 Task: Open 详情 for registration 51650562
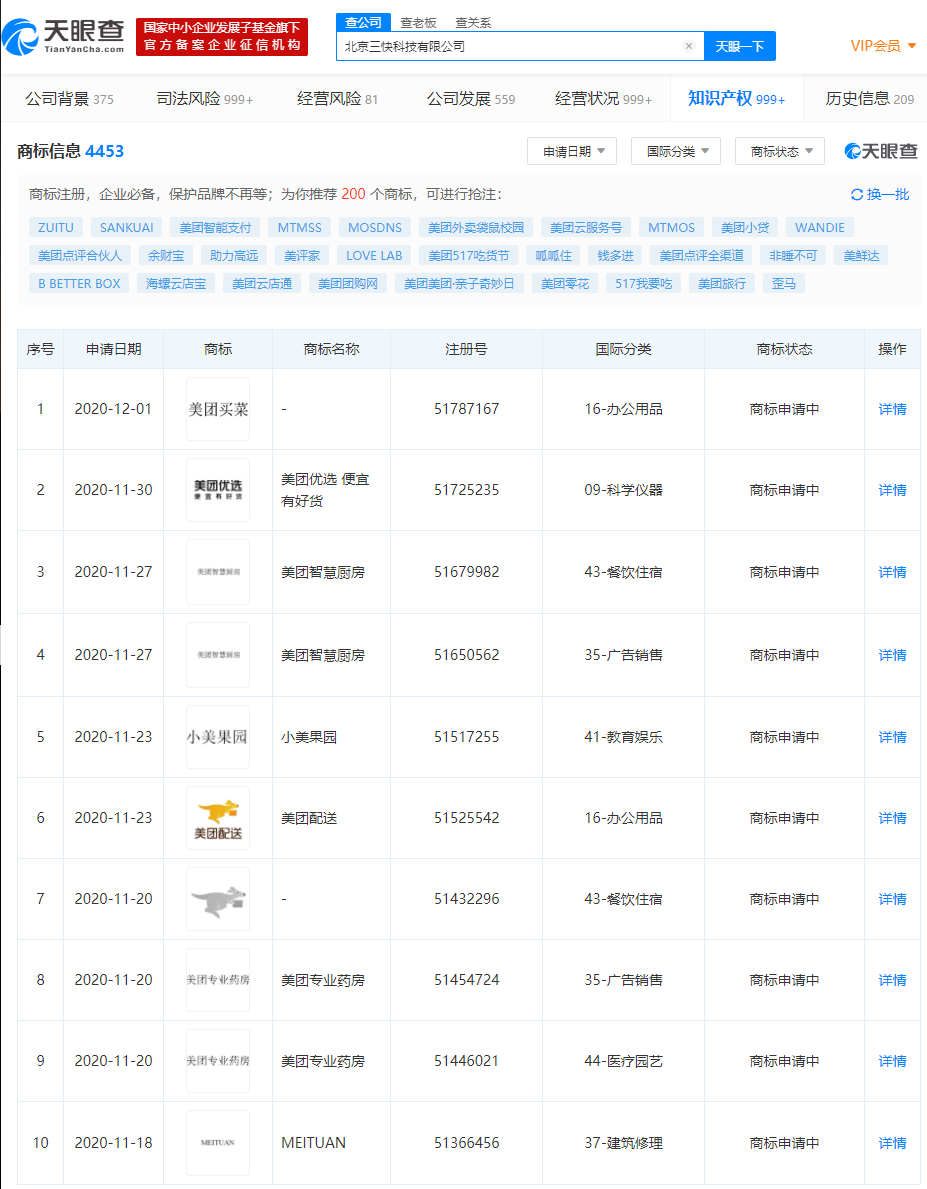point(892,655)
